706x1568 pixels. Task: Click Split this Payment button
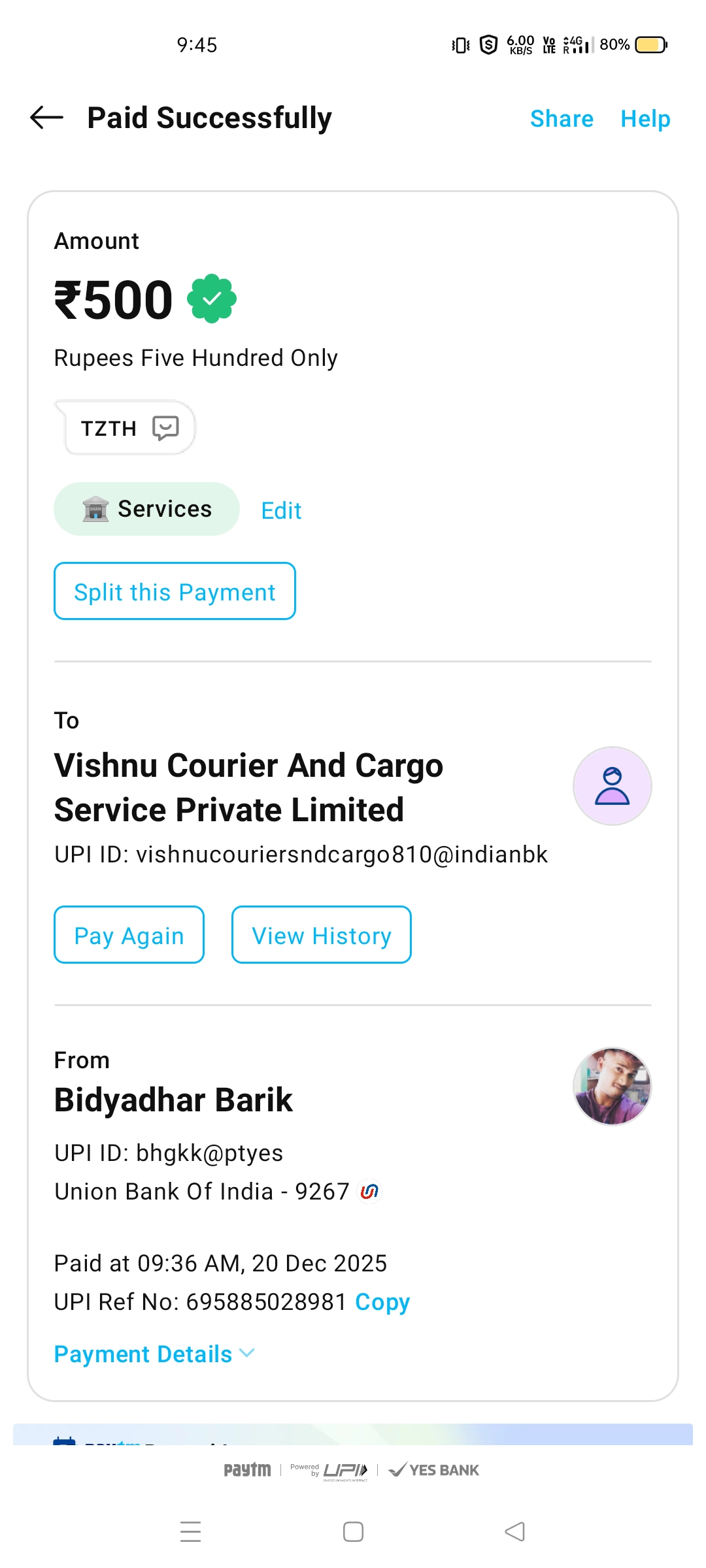pyautogui.click(x=175, y=591)
